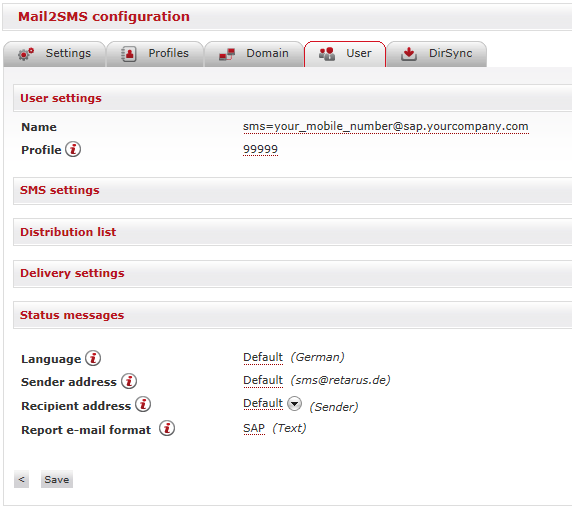This screenshot has height=511, width=572.
Task: Collapse the Status messages section header
Action: (293, 315)
